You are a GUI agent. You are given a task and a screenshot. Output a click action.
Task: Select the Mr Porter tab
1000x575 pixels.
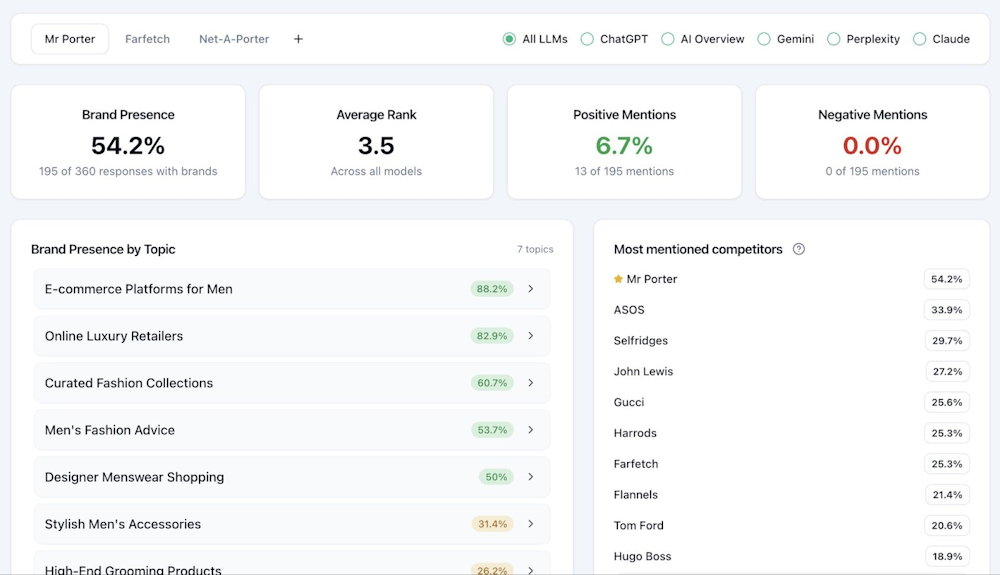[70, 39]
